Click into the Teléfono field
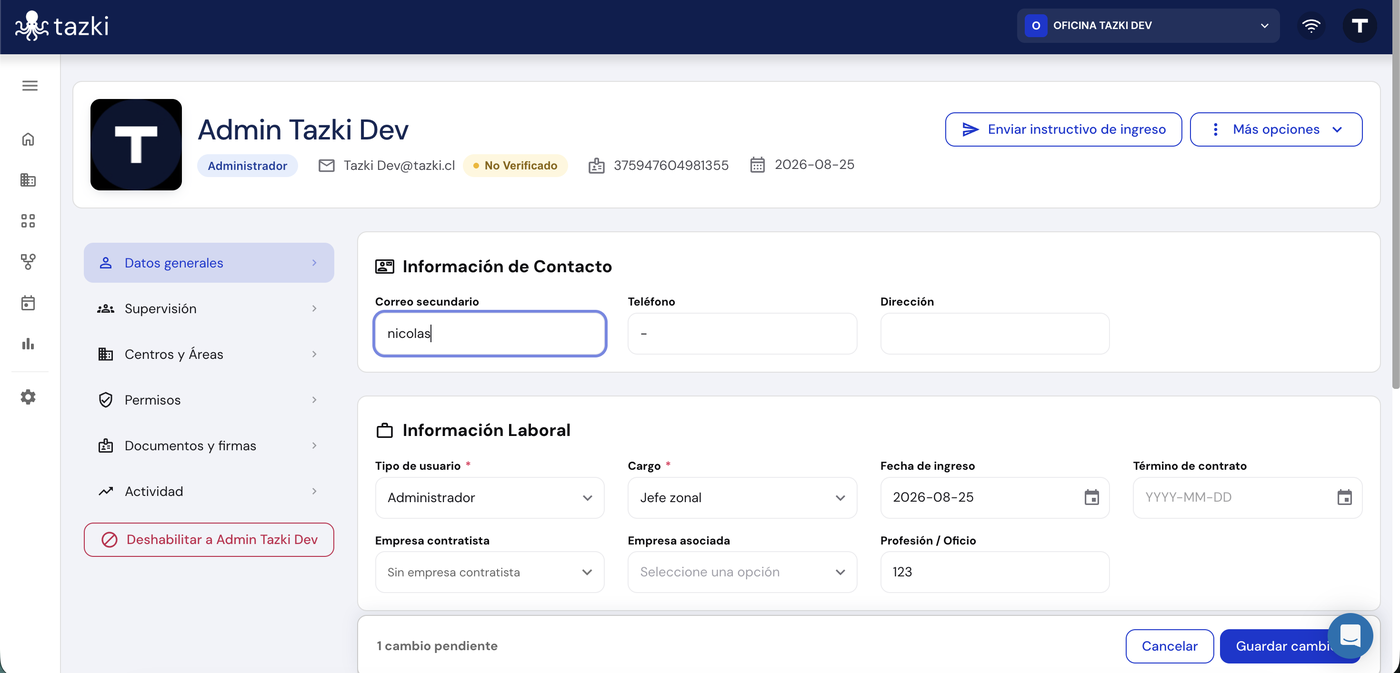The width and height of the screenshot is (1400, 673). (742, 334)
